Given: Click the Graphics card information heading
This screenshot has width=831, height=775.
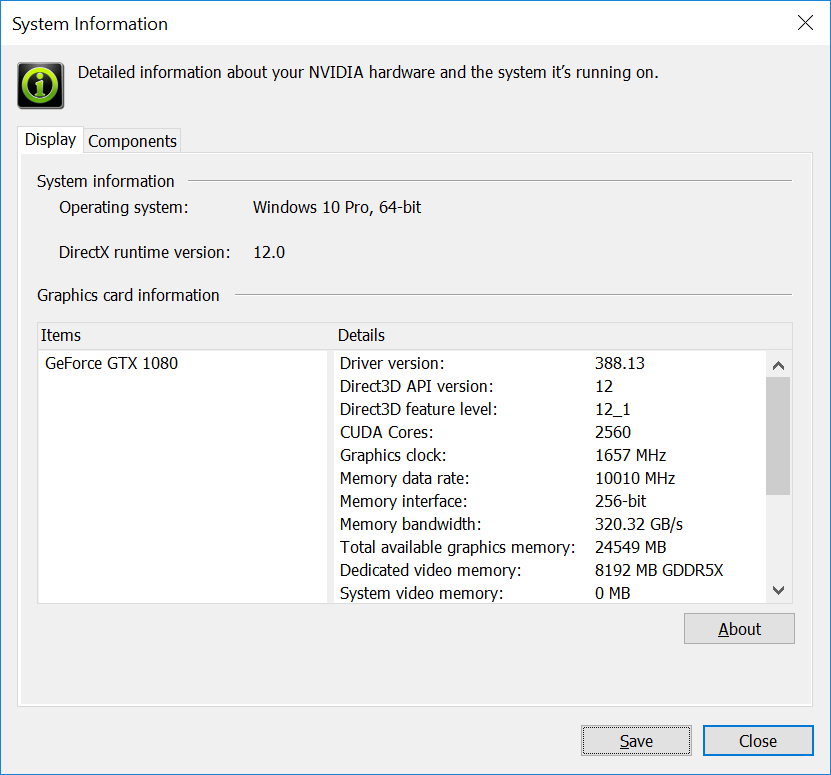Looking at the screenshot, I should (x=128, y=295).
